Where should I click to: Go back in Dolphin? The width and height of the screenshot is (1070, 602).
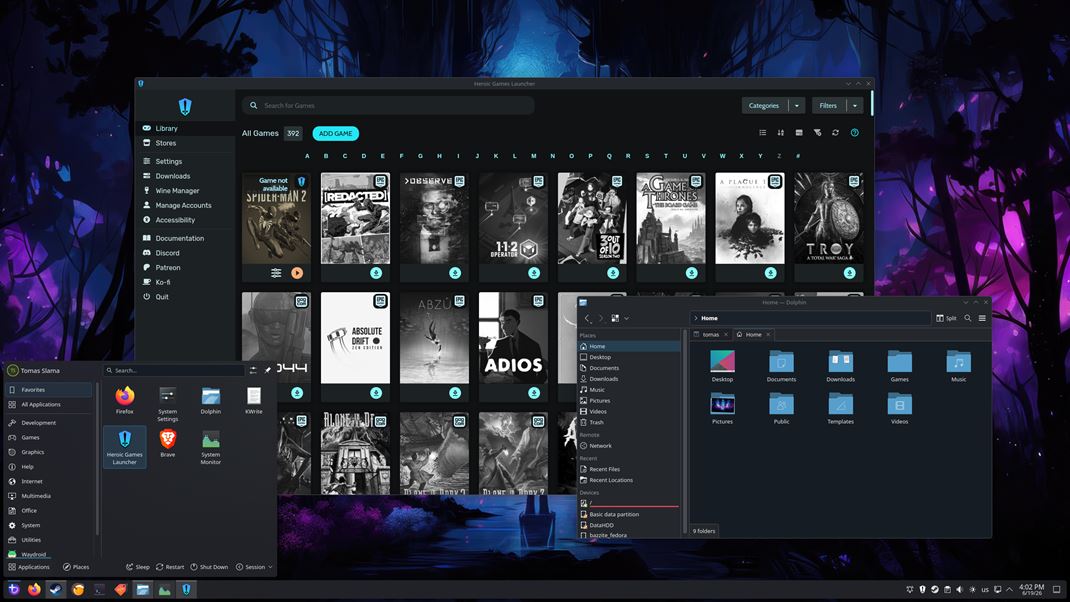click(x=588, y=318)
